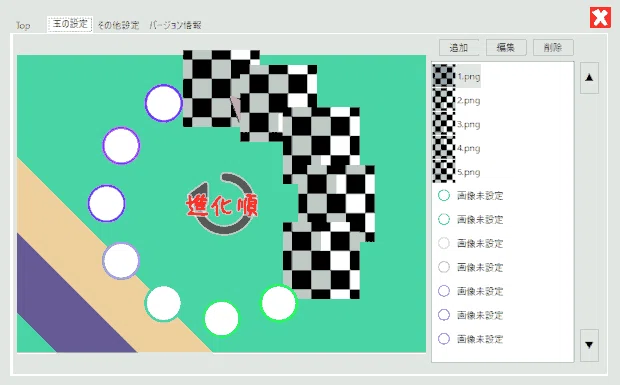Move item up with the ▲ arrow
Image resolution: width=620 pixels, height=385 pixels.
point(589,78)
